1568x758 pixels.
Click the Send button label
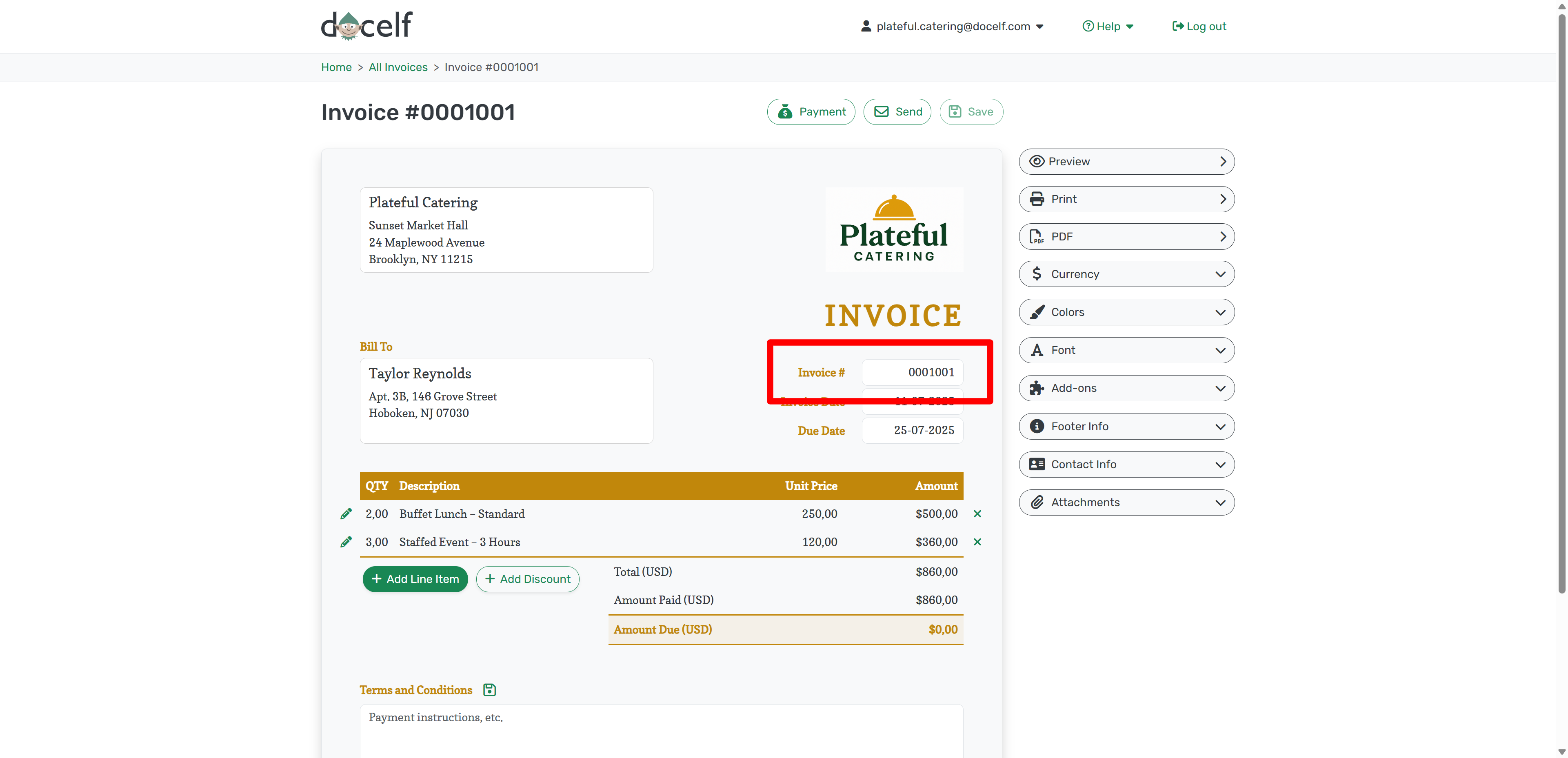[x=909, y=111]
